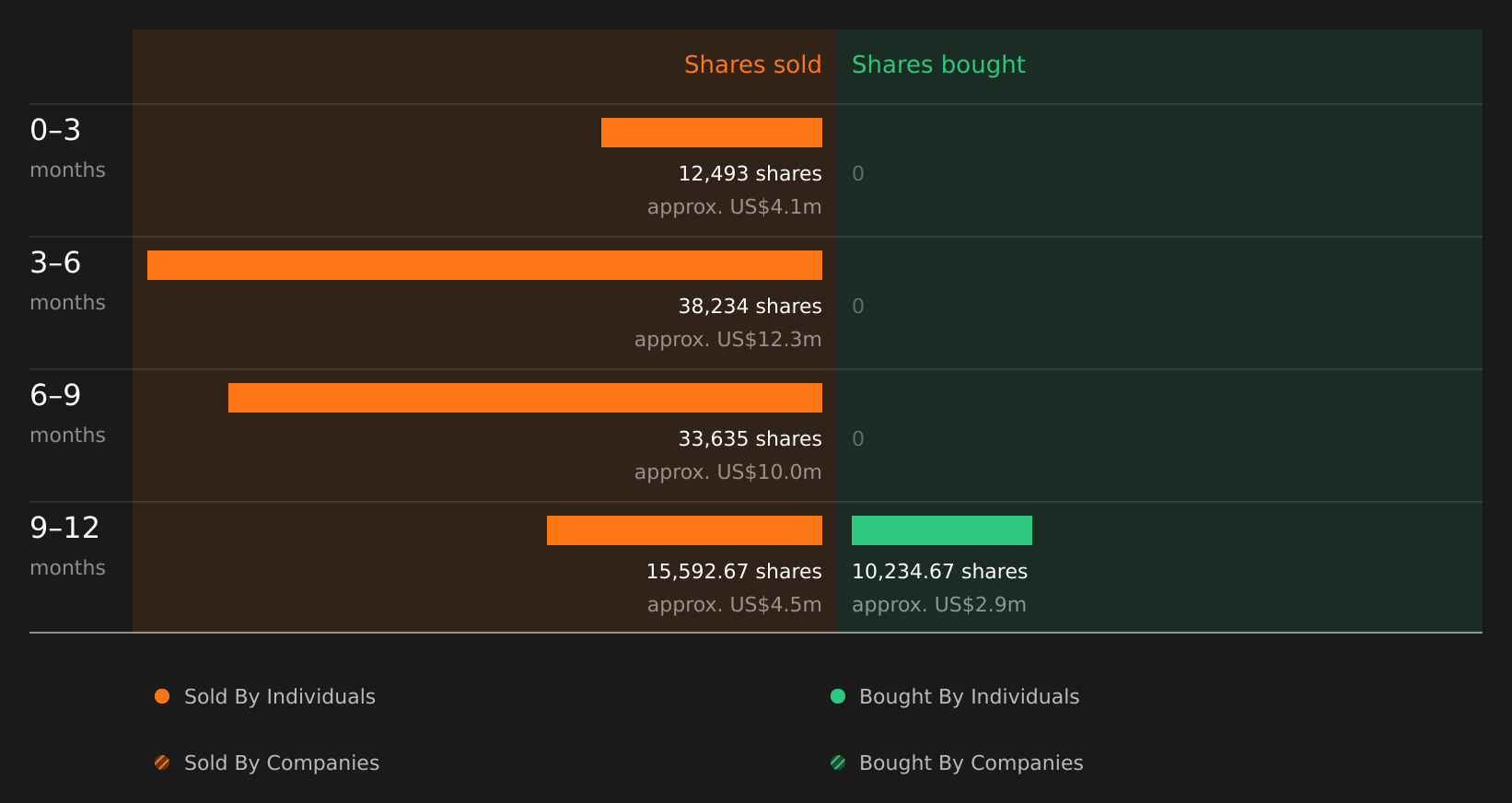Toggle the Bought By Companies legend label
1512x803 pixels.
tap(971, 763)
